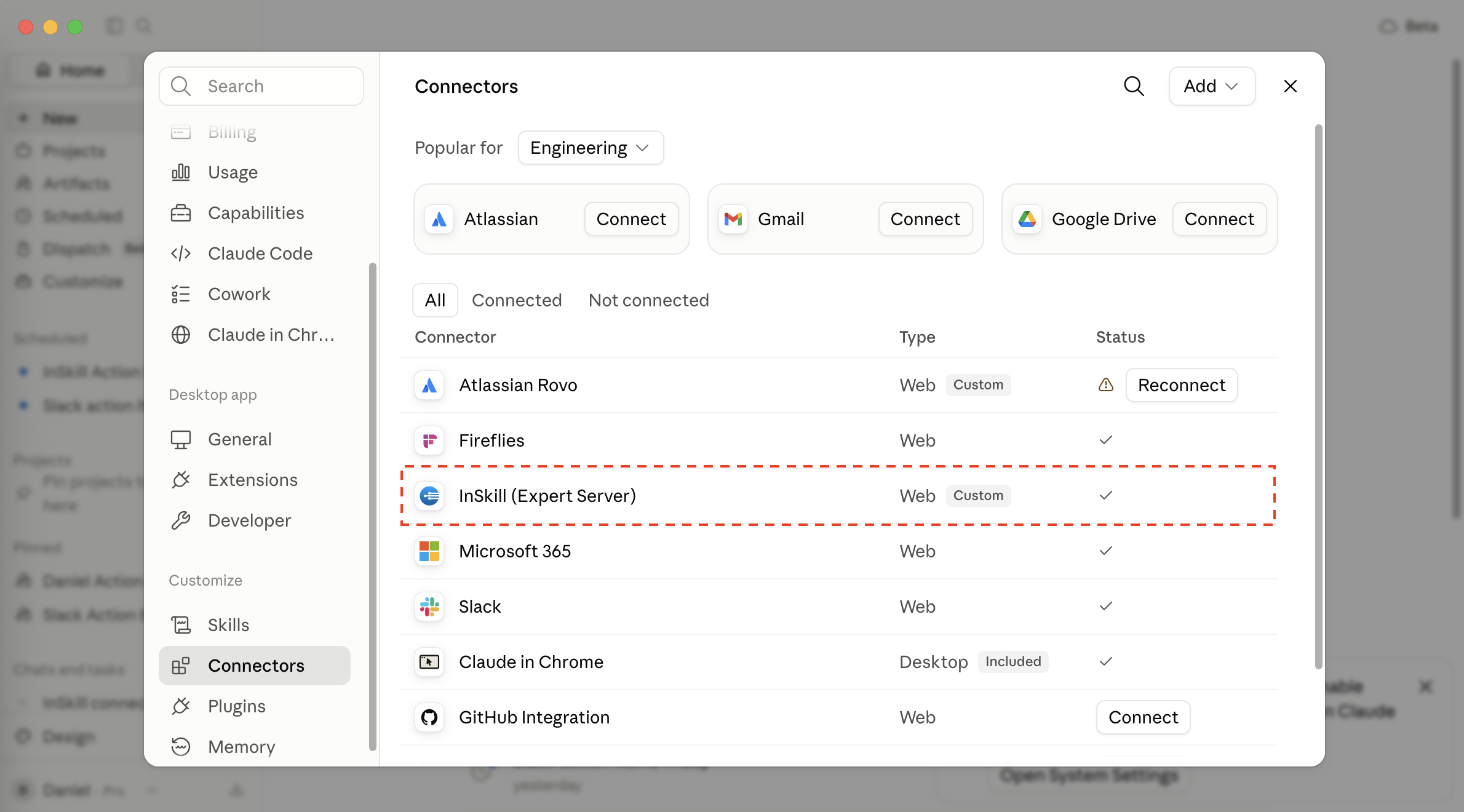The width and height of the screenshot is (1464, 812).
Task: Open Developer settings
Action: (255, 520)
